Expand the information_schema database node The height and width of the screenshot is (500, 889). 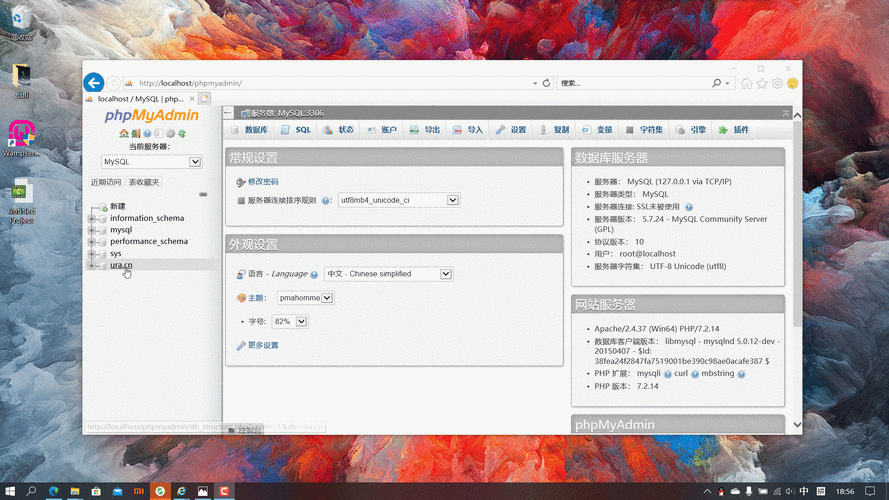(92, 218)
